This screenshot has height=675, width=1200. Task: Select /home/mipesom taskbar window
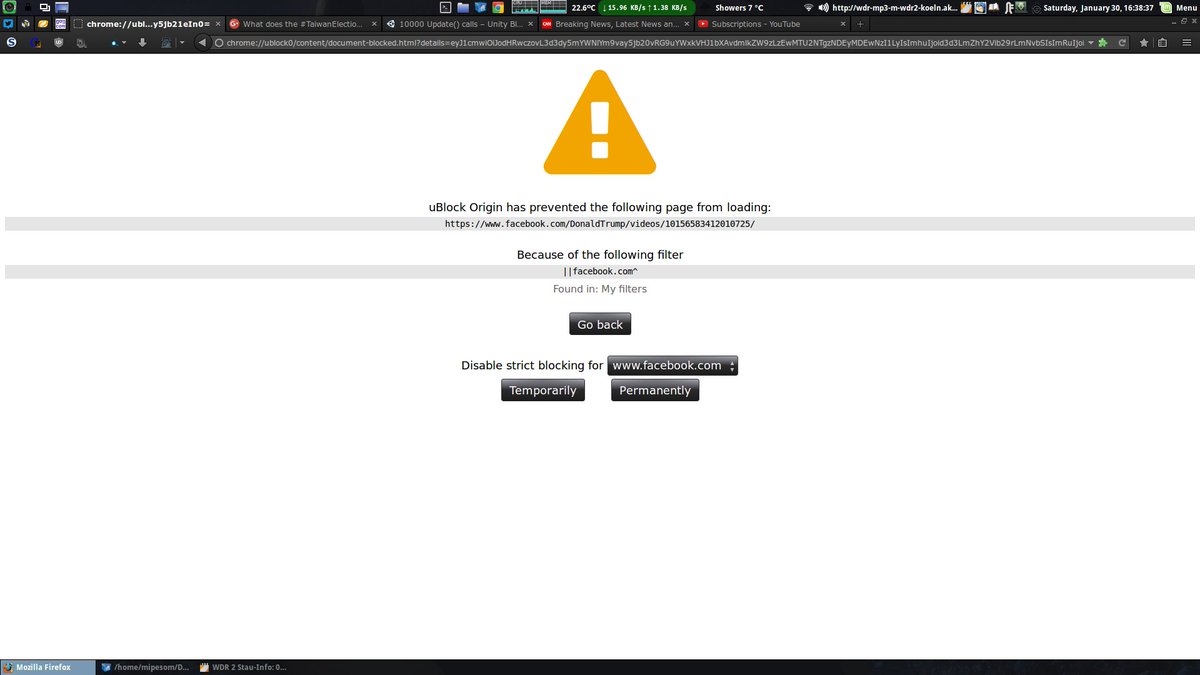(146, 667)
